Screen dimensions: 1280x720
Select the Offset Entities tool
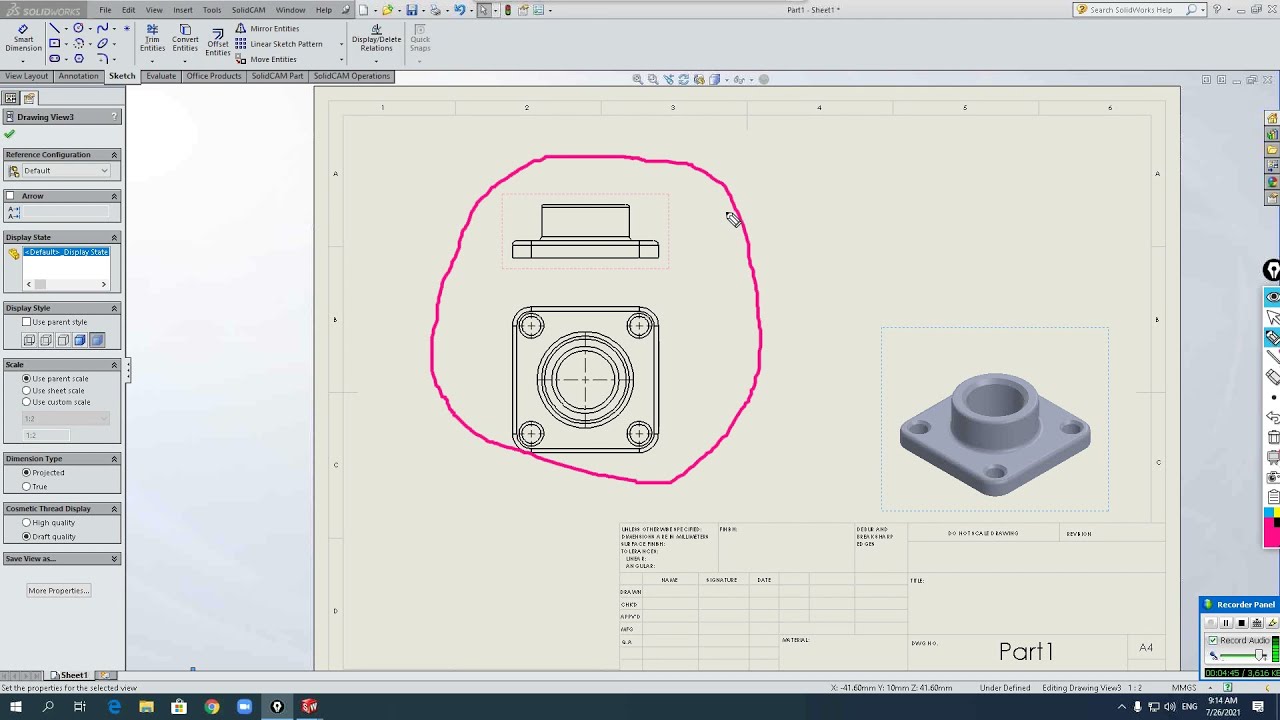pos(217,42)
